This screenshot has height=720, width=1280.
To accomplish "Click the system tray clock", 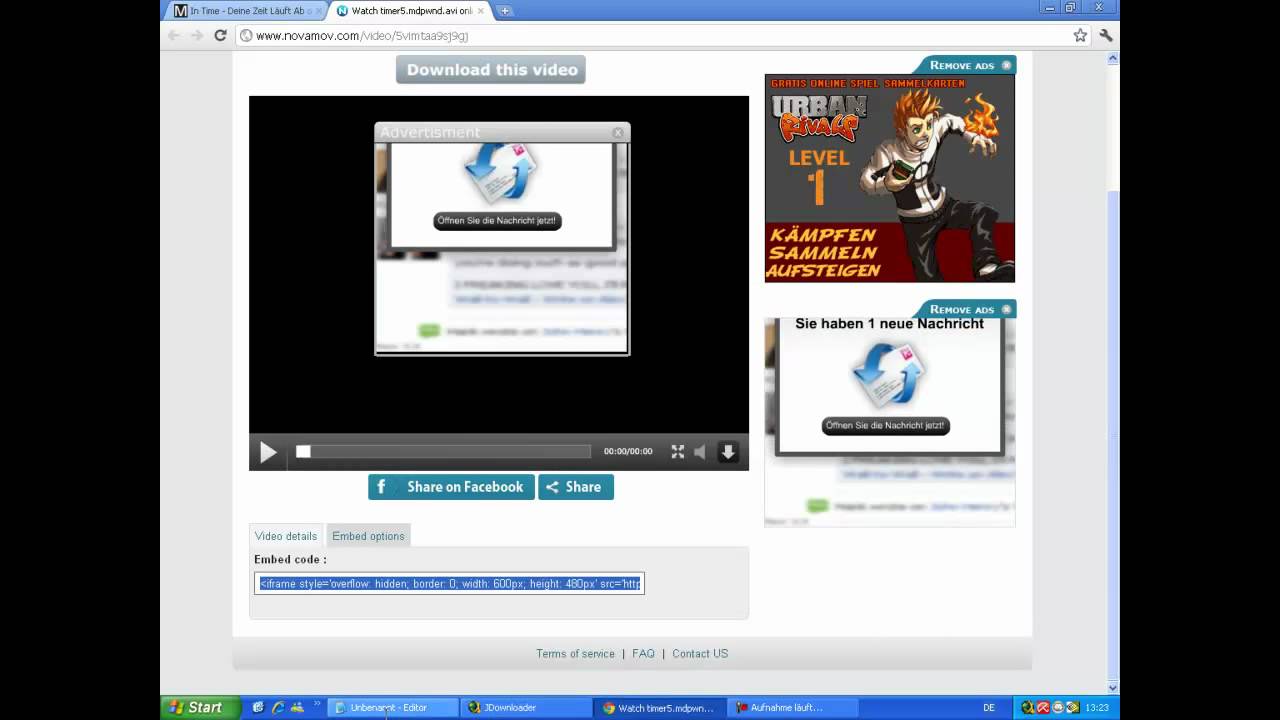I will pos(1097,707).
